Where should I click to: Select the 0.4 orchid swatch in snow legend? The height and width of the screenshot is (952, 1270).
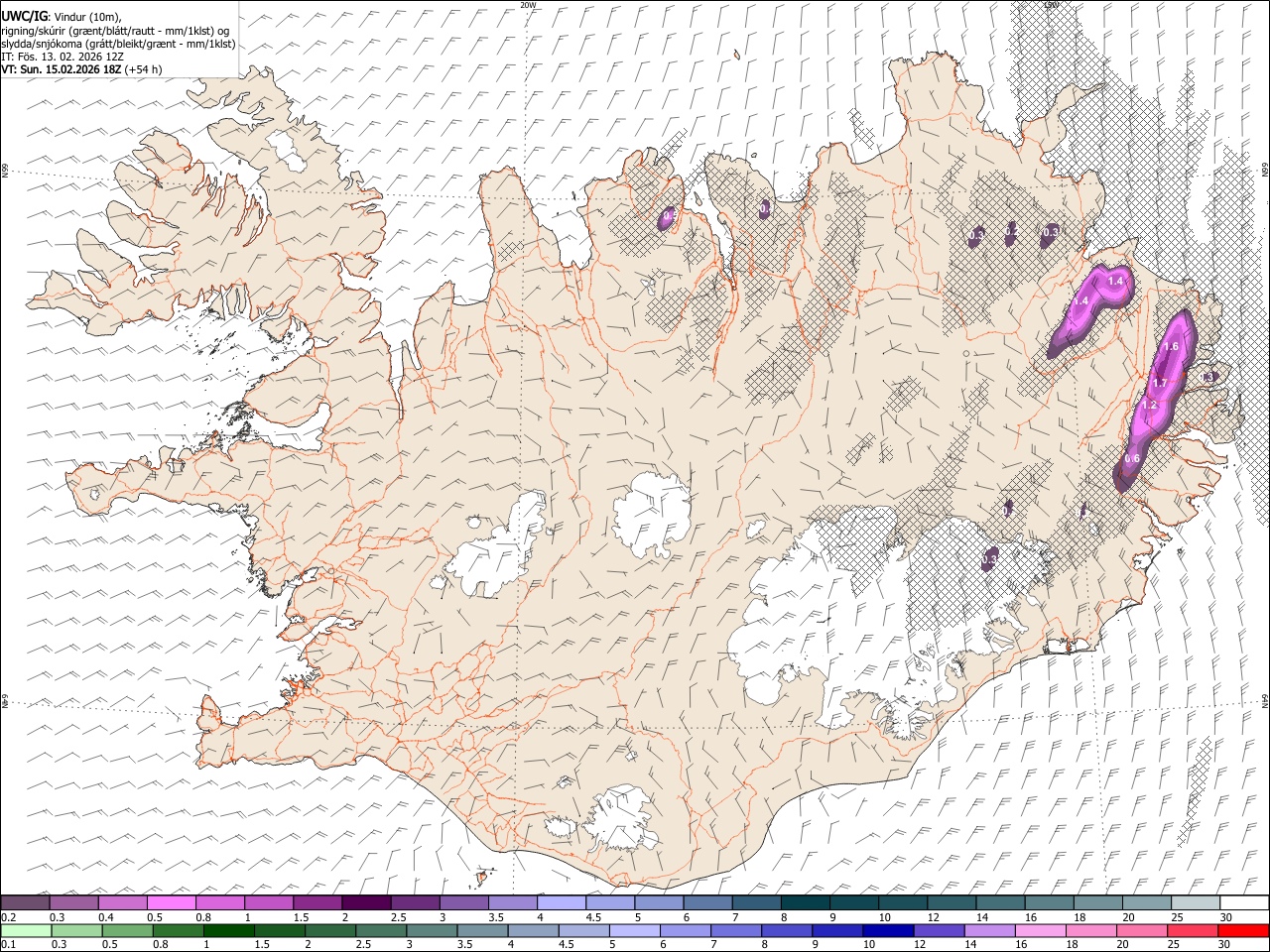tap(122, 902)
